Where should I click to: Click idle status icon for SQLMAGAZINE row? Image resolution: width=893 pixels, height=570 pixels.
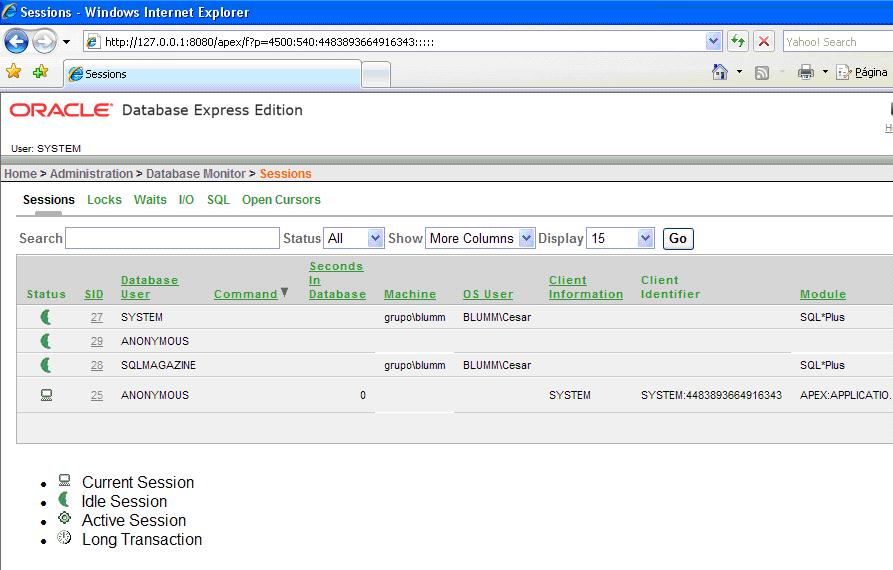pos(46,365)
